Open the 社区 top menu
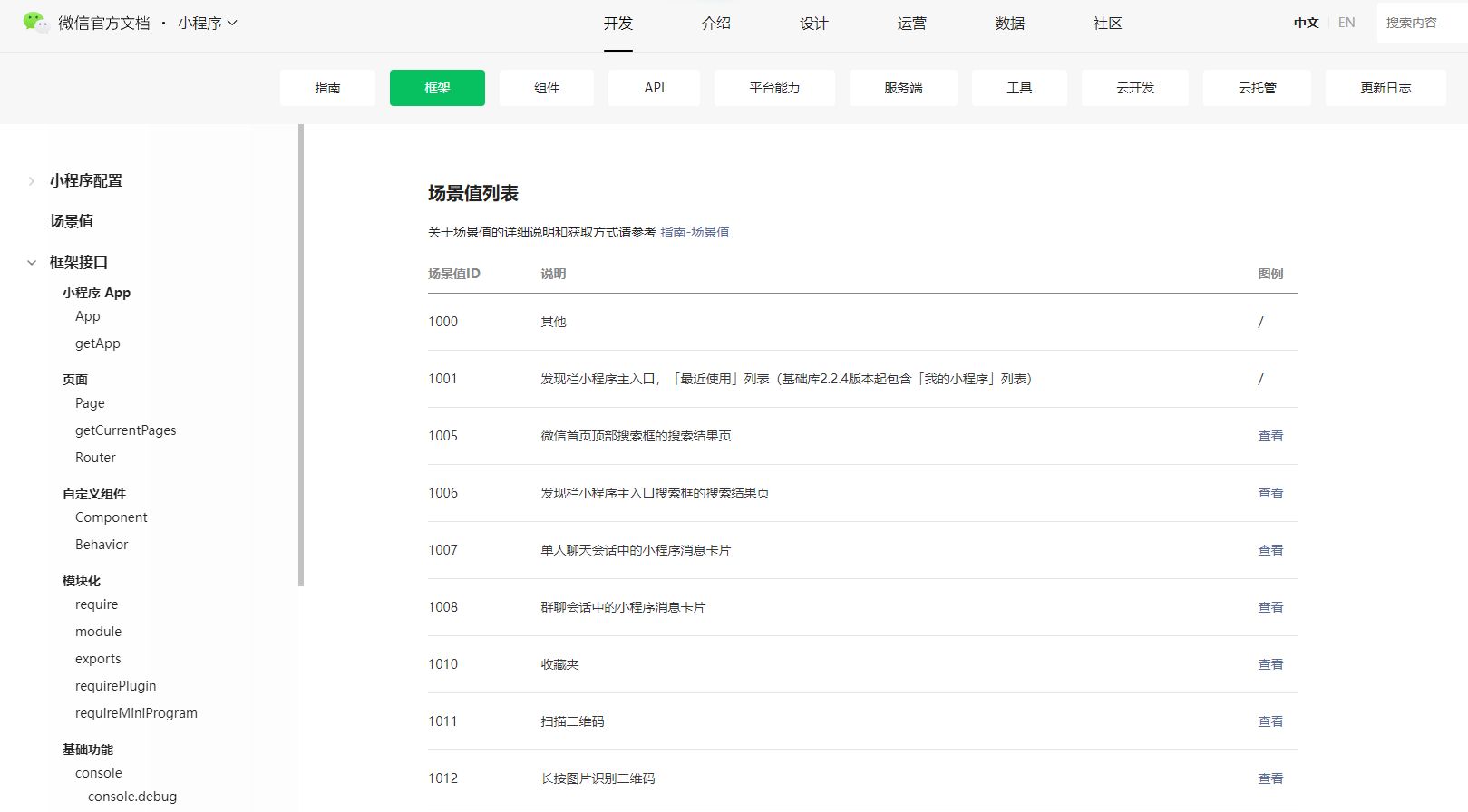The image size is (1468, 812). tap(1108, 24)
